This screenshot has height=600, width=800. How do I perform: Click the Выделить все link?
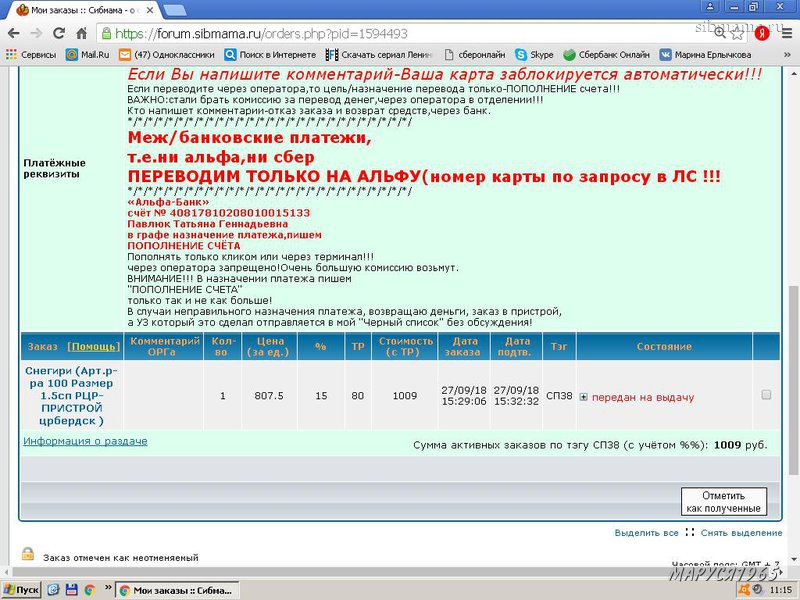pyautogui.click(x=646, y=533)
